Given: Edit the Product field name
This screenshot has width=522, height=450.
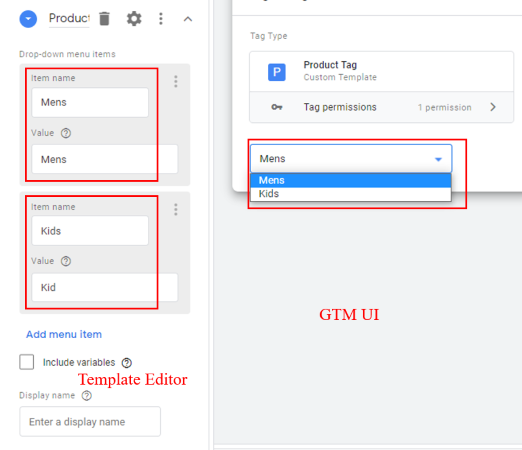Looking at the screenshot, I should coord(69,18).
